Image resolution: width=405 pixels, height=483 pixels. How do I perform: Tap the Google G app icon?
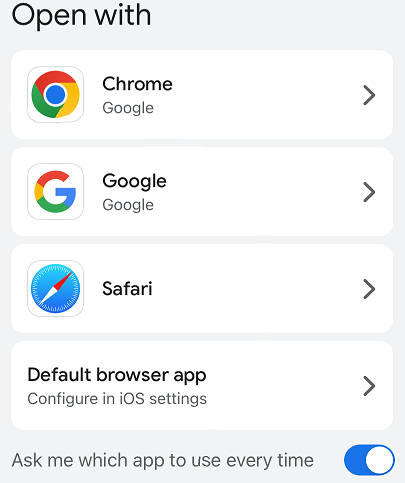coord(55,192)
